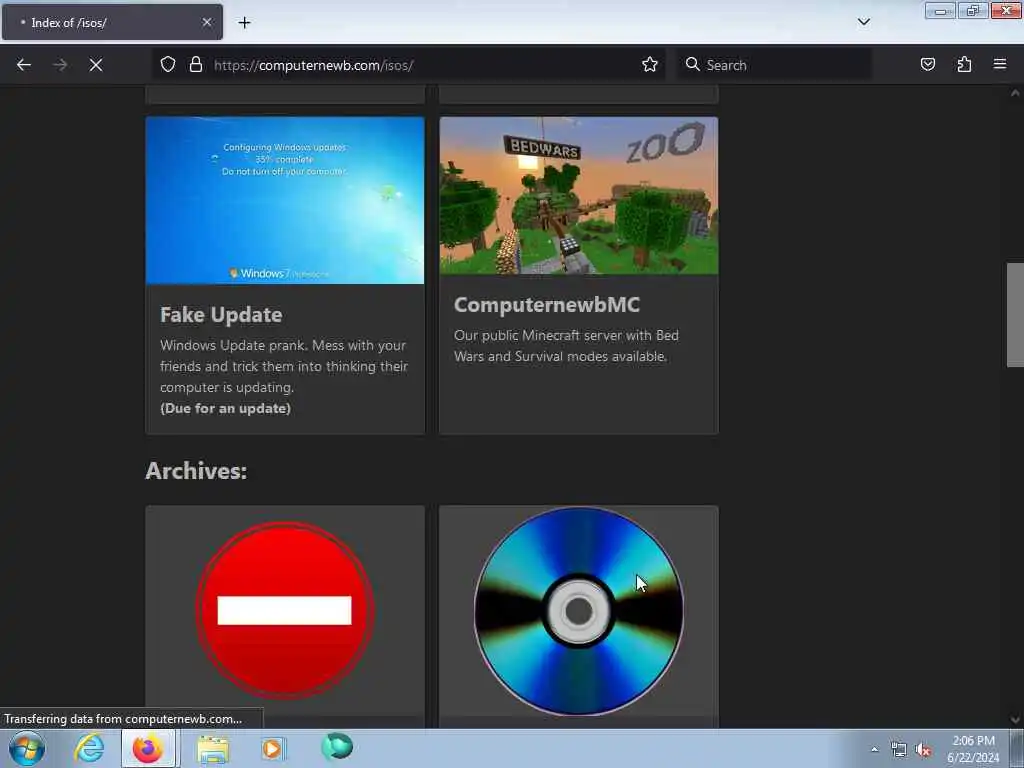
Task: Click the scrollbar up arrow
Action: (x=1015, y=93)
